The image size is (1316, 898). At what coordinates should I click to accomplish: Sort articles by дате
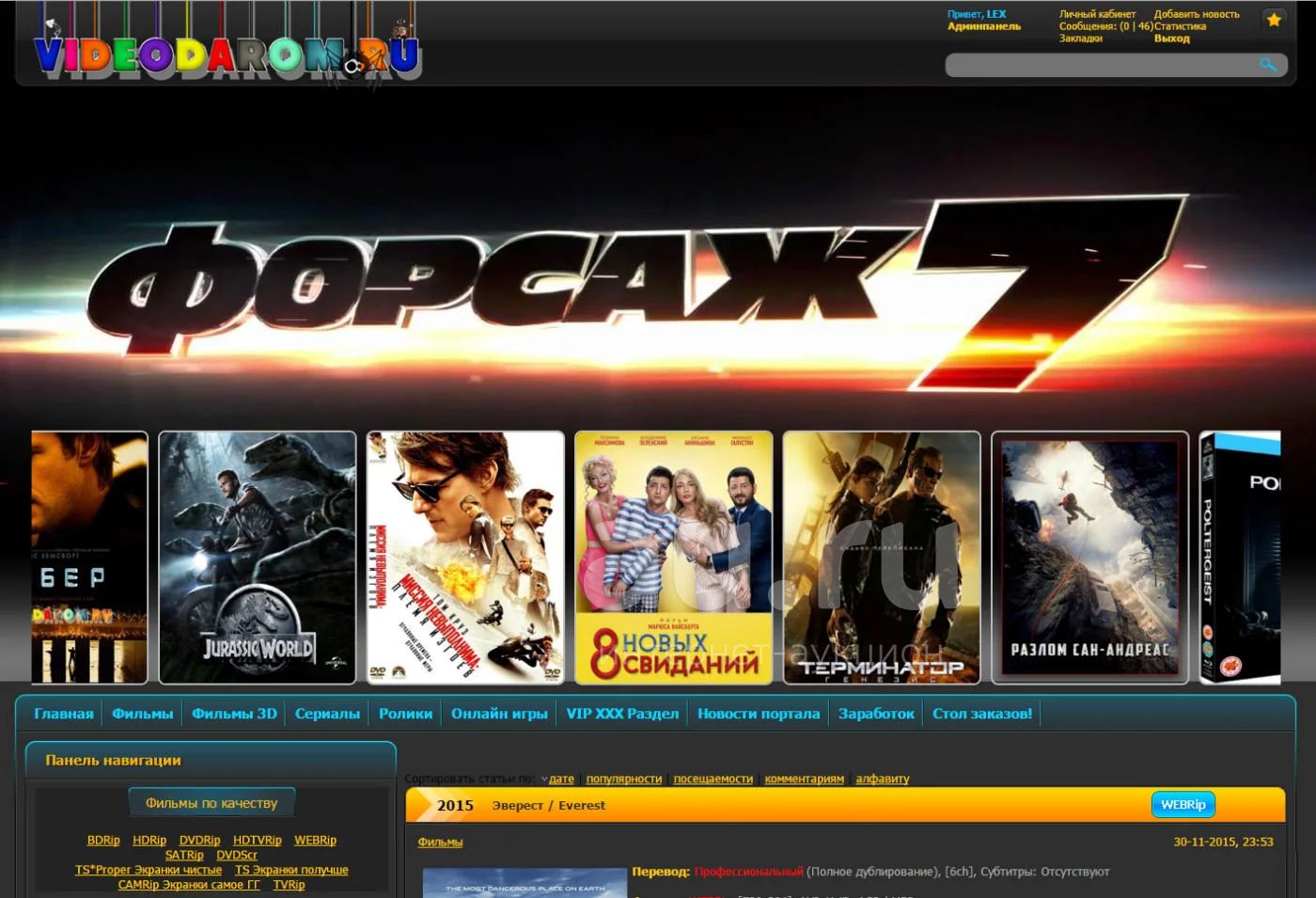(561, 779)
